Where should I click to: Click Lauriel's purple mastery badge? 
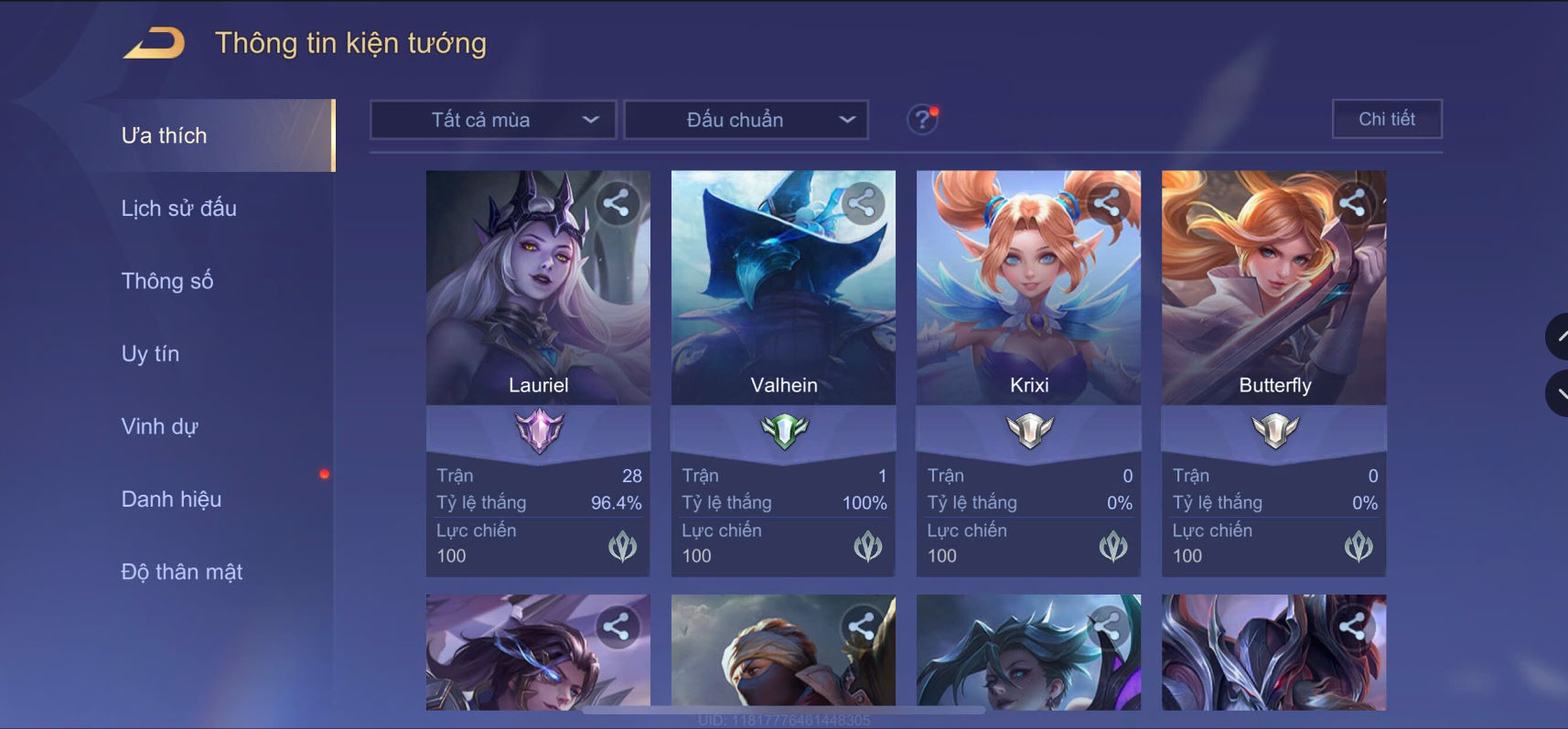[539, 430]
